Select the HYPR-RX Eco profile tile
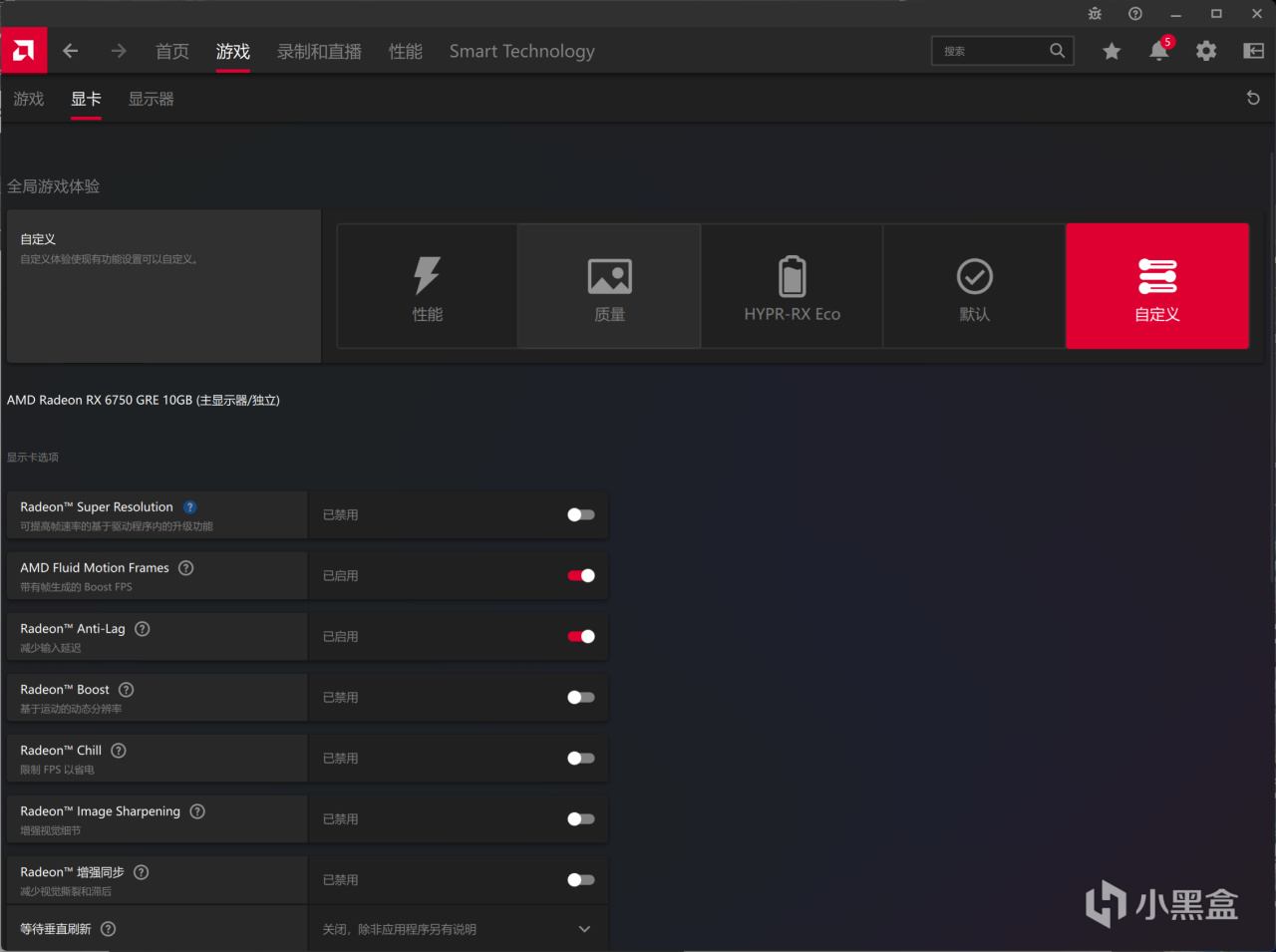The width and height of the screenshot is (1276, 952). pyautogui.click(x=792, y=286)
